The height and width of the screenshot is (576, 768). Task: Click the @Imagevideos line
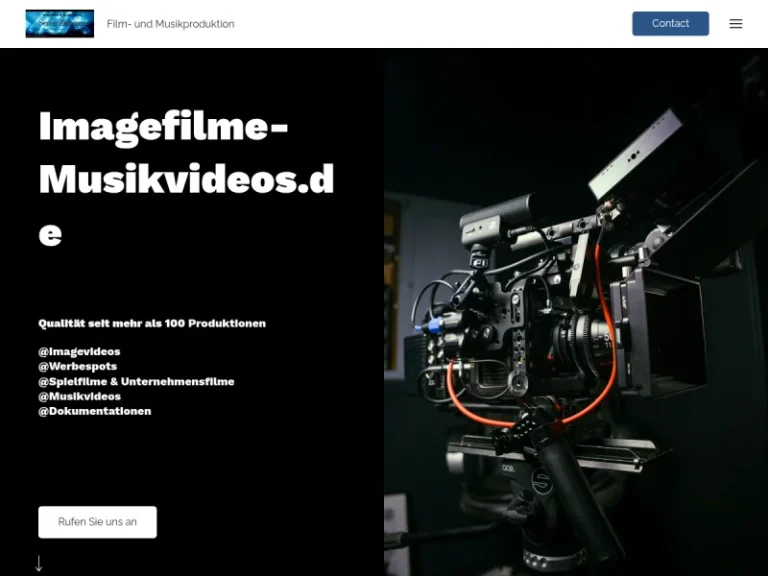click(x=79, y=352)
